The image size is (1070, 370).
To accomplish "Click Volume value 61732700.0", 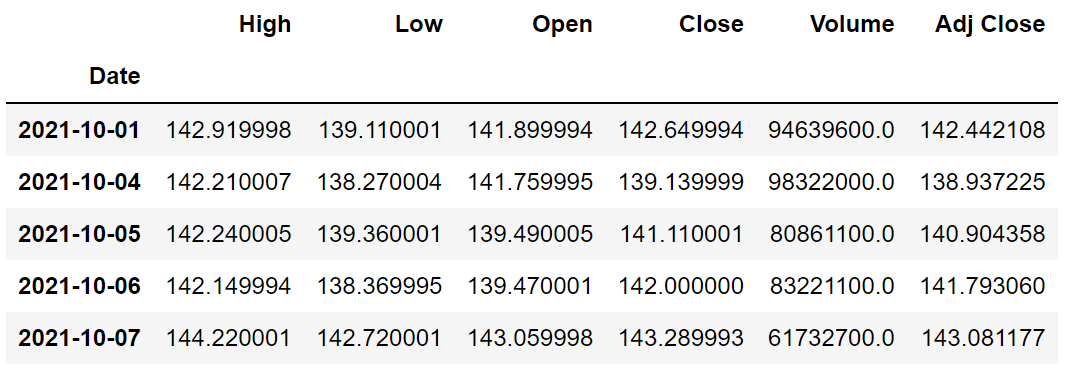I will (831, 337).
